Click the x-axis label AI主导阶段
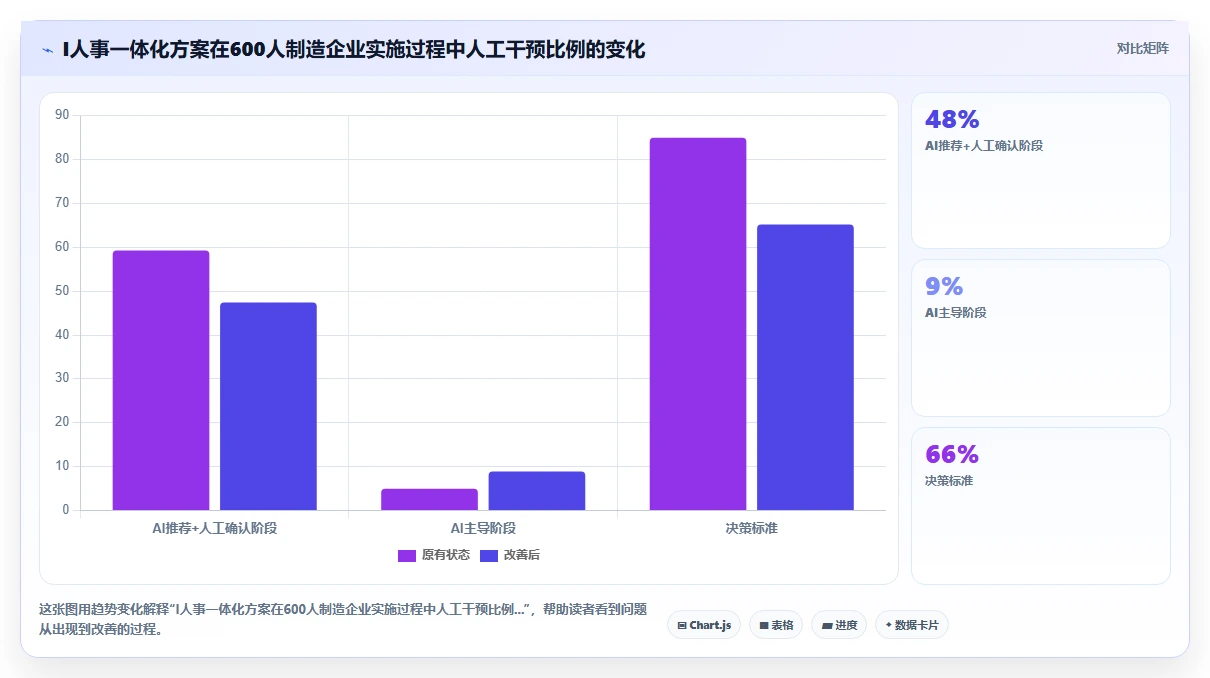Image resolution: width=1210 pixels, height=678 pixels. click(x=483, y=528)
